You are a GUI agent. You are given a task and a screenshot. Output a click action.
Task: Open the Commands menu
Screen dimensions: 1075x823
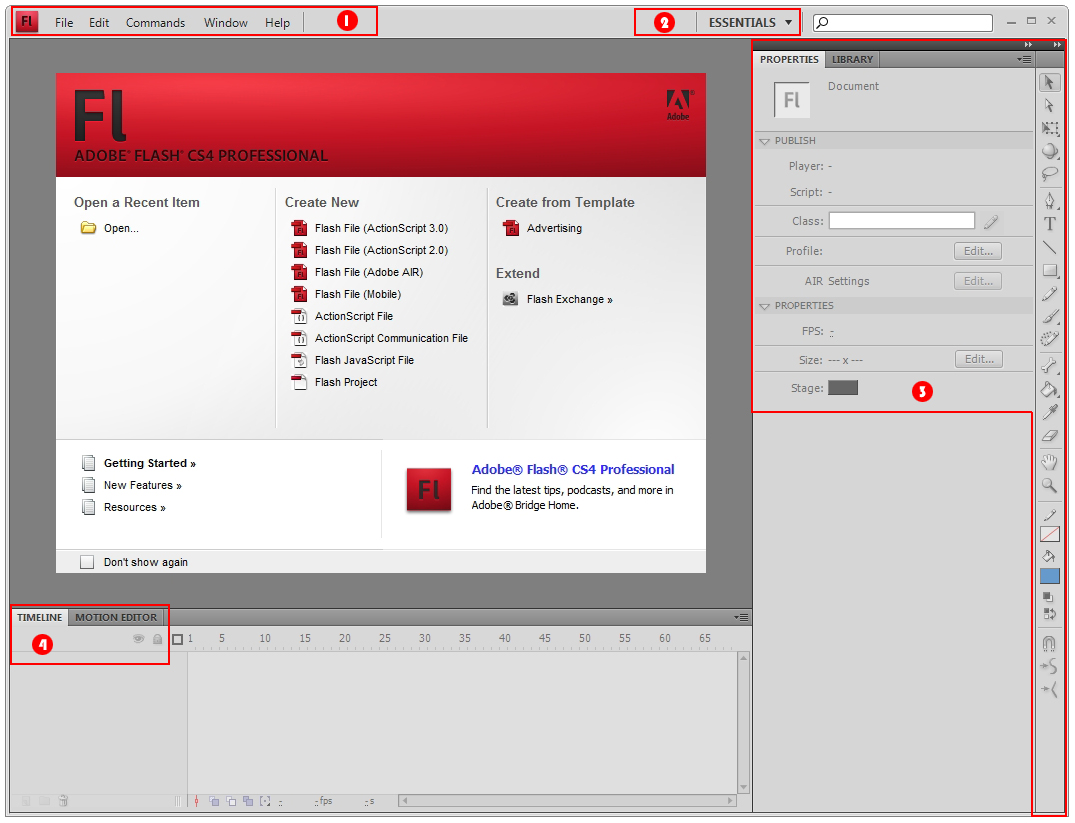155,22
